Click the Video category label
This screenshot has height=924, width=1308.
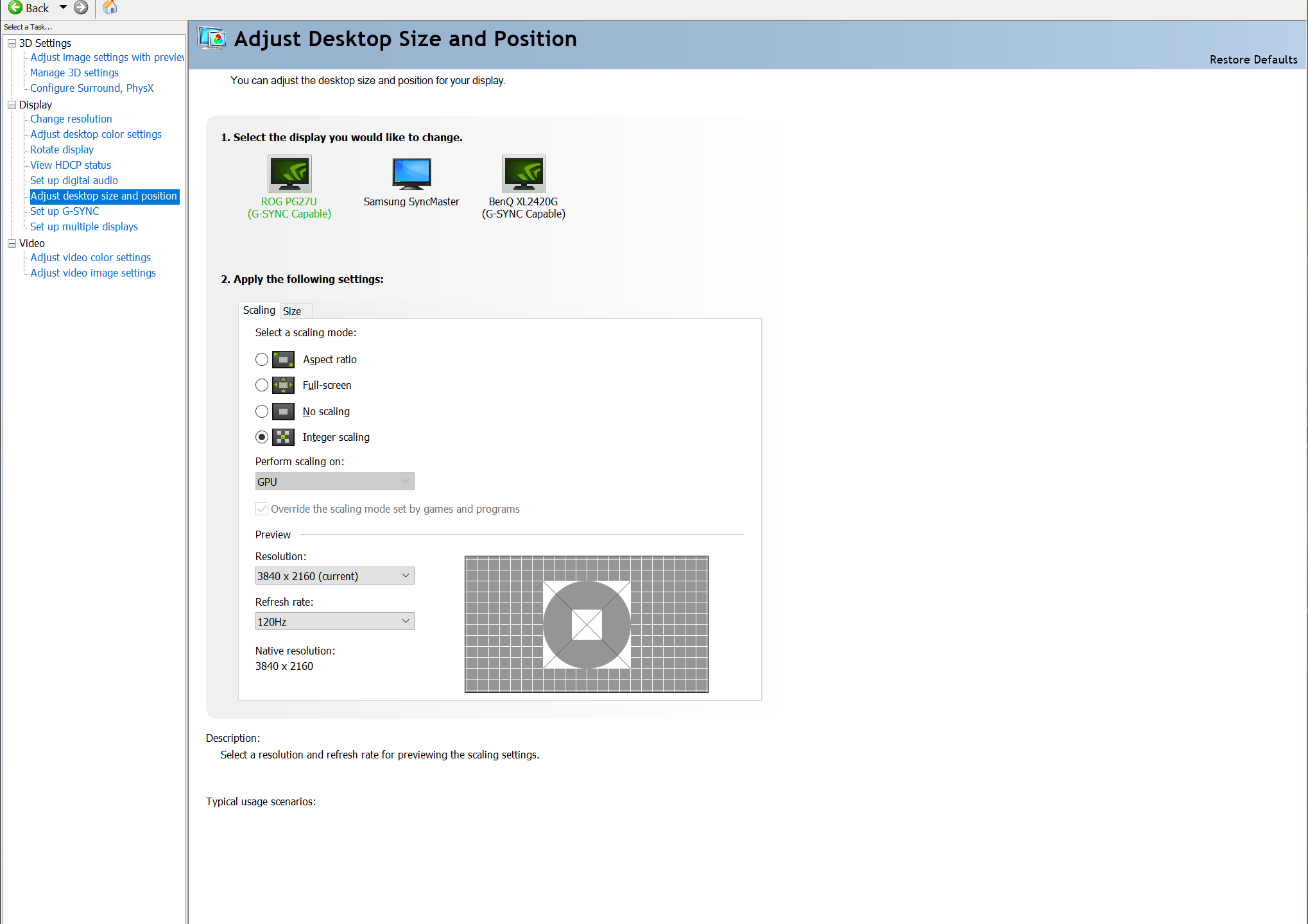[x=32, y=243]
